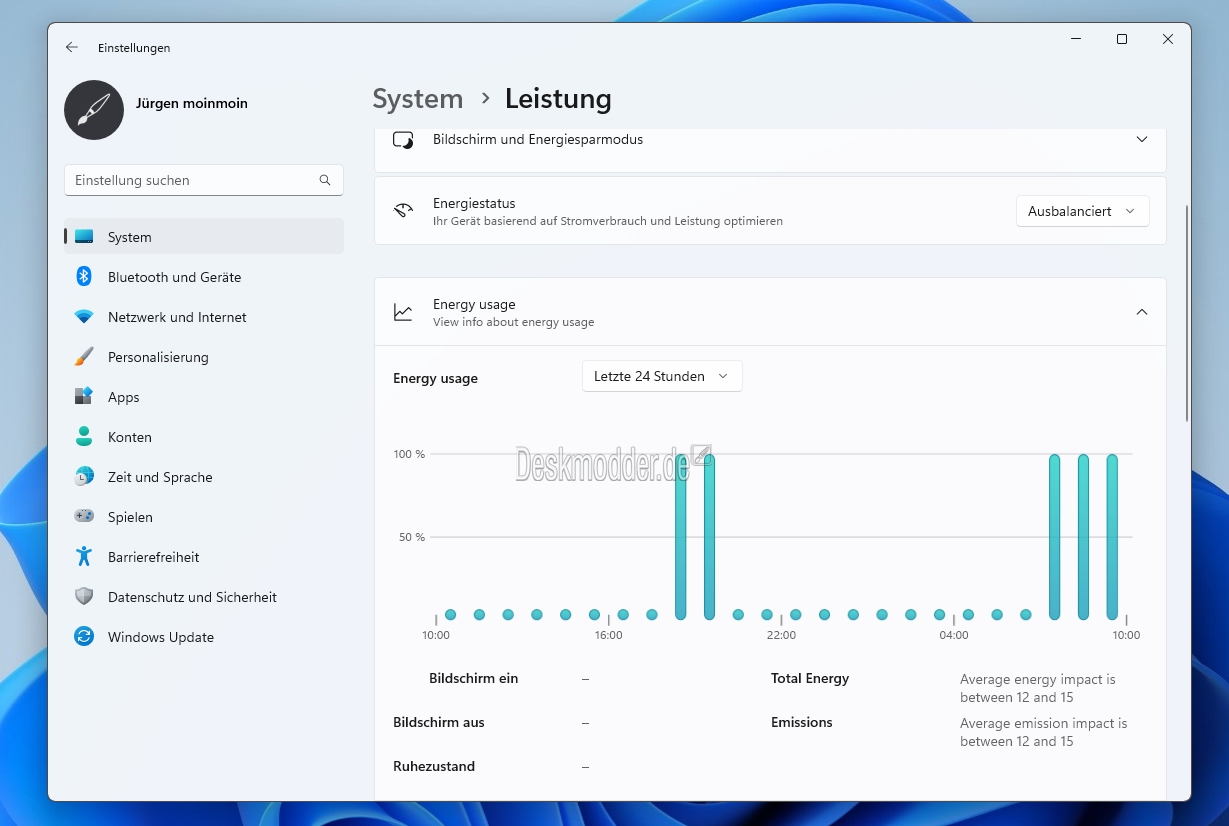Click the 04:00 axis label
The image size is (1229, 826).
pyautogui.click(x=954, y=635)
